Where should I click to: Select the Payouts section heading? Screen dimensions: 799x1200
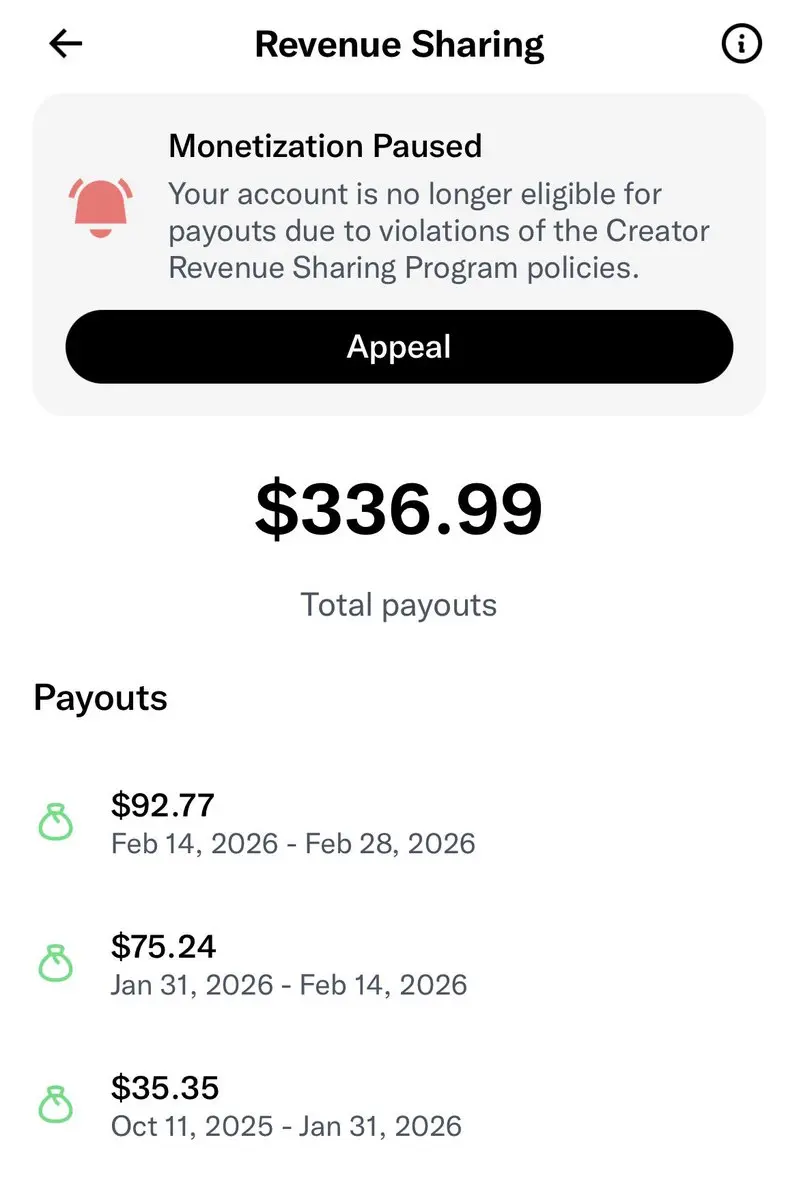point(100,697)
